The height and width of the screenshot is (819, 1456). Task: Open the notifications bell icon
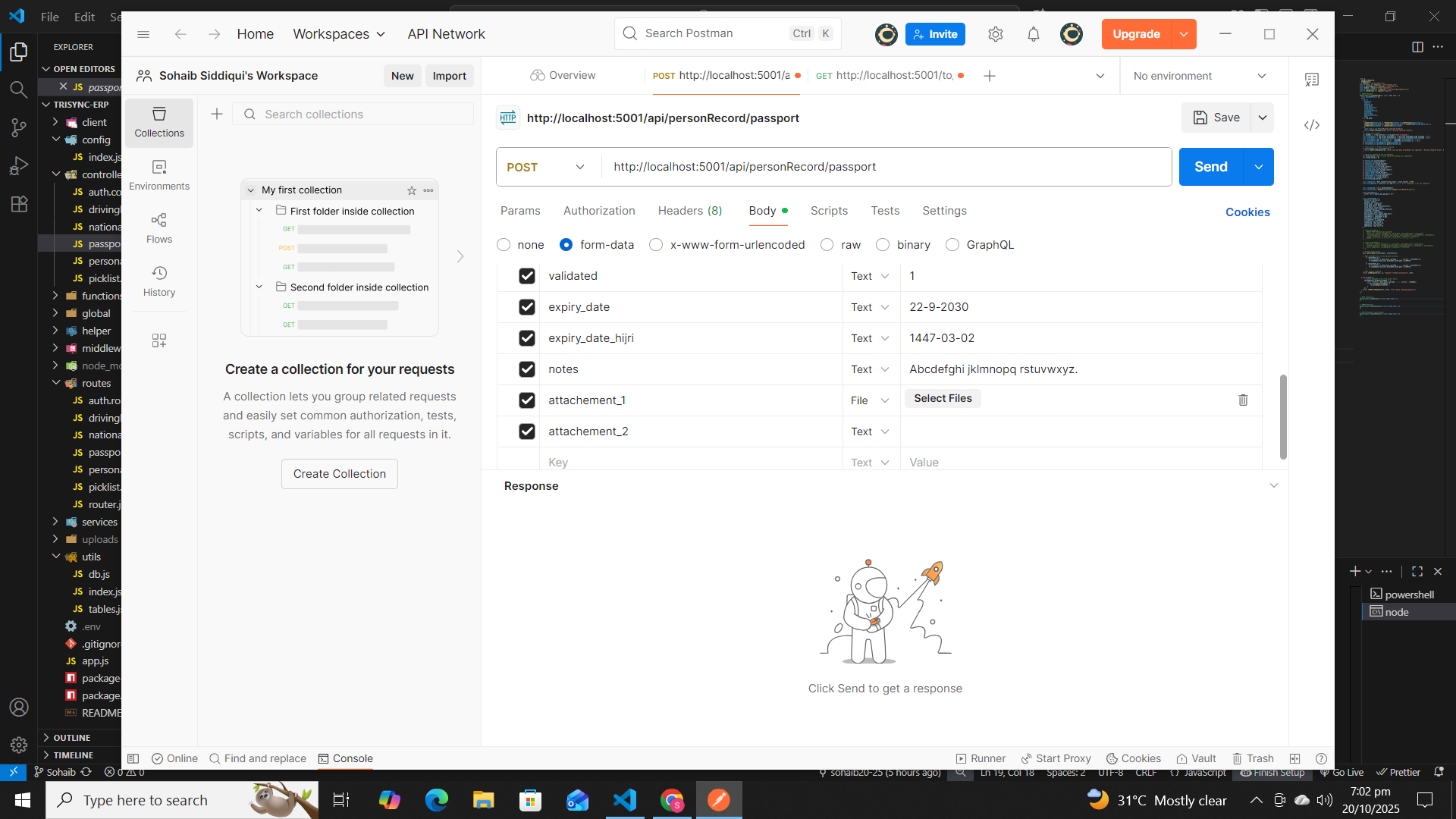pyautogui.click(x=1033, y=34)
